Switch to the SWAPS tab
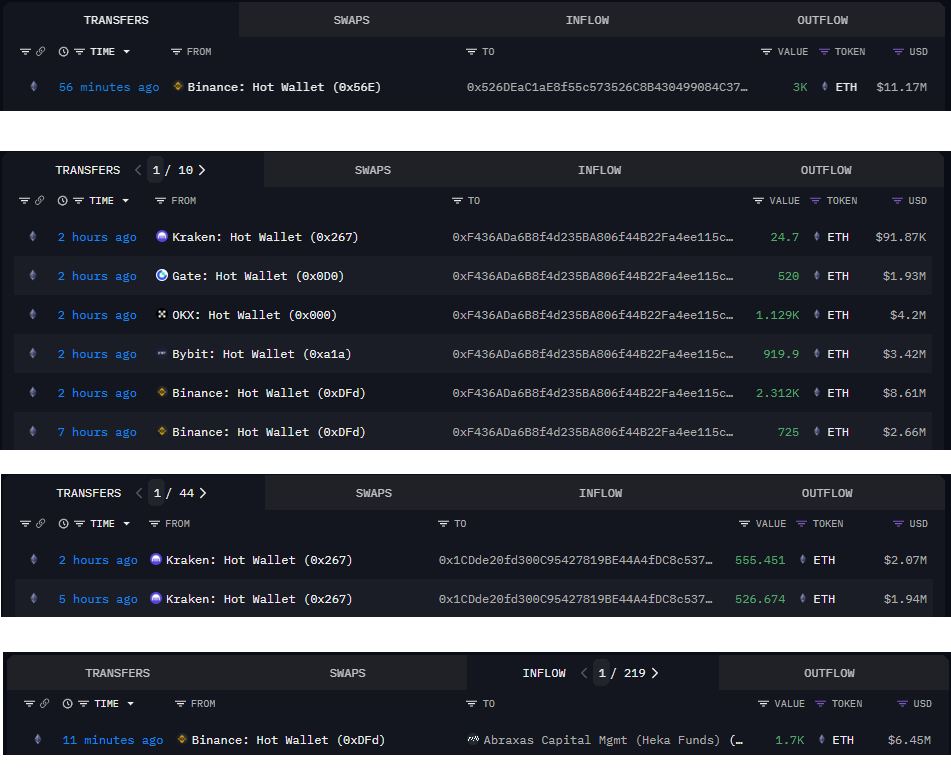Image resolution: width=951 pixels, height=775 pixels. [x=351, y=20]
